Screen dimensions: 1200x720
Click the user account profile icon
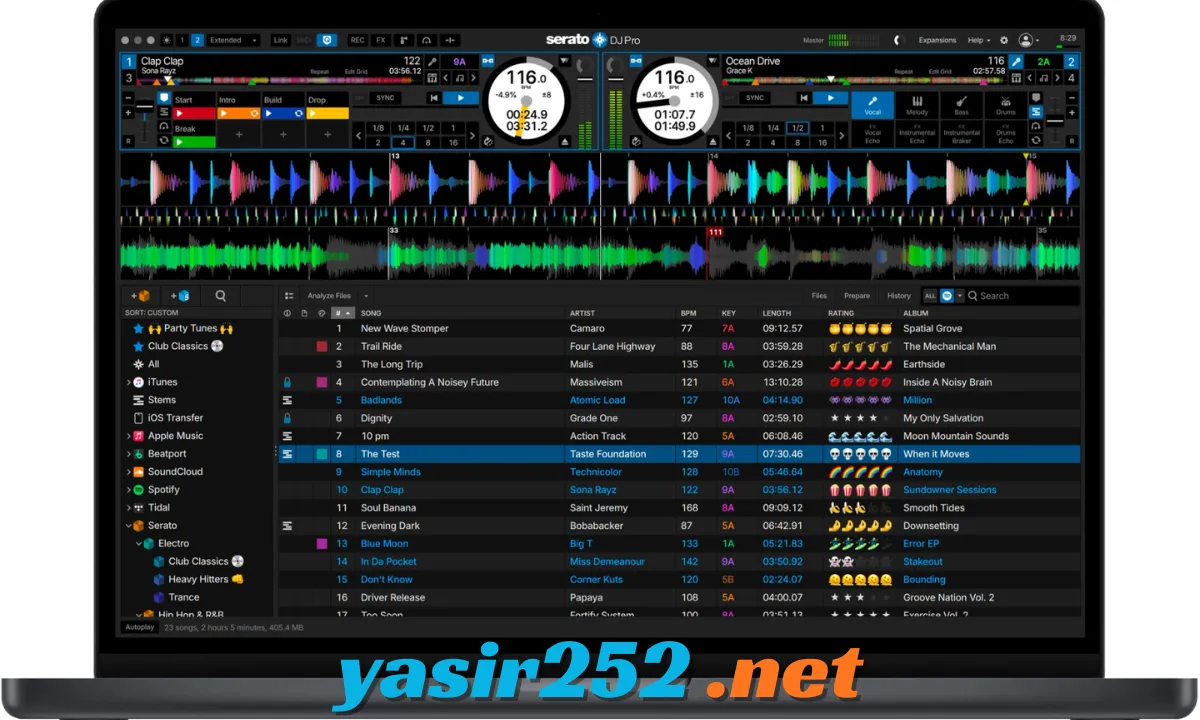[1026, 40]
